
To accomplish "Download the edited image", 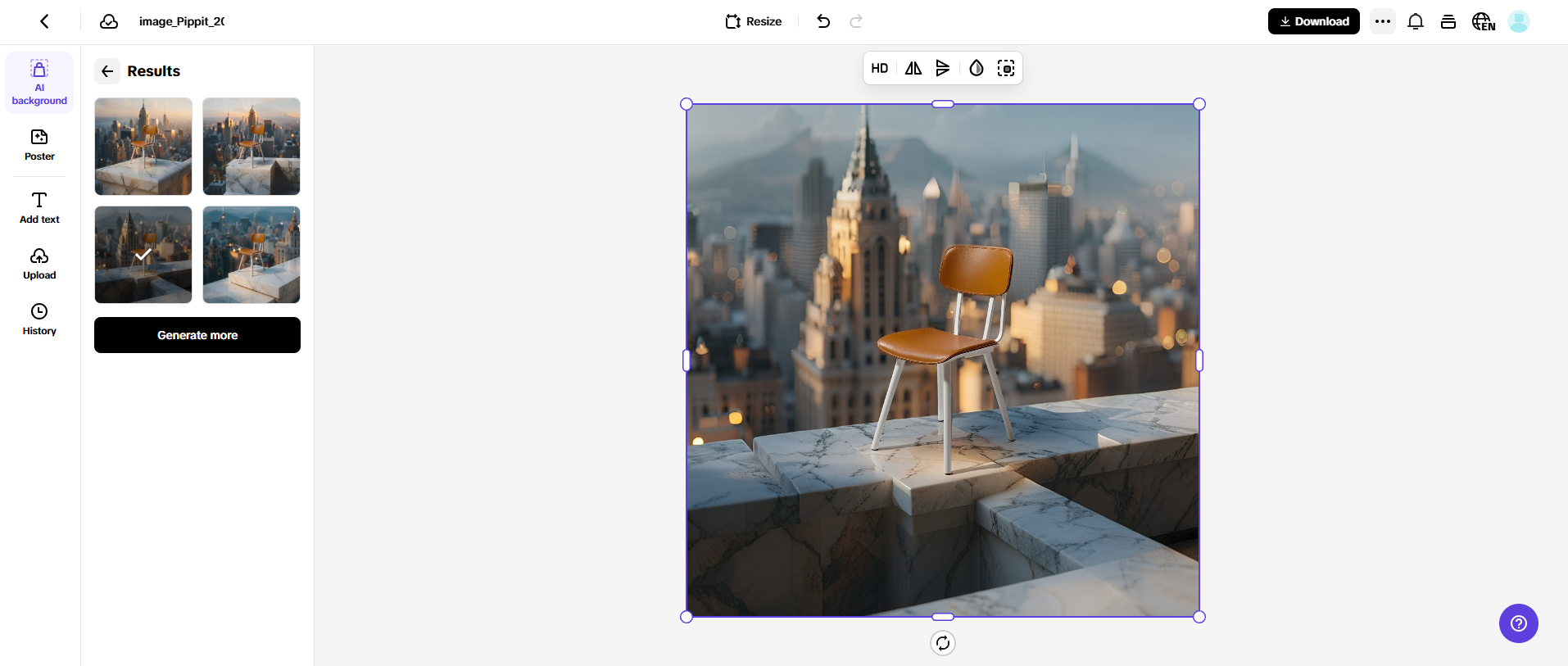I will coord(1313,21).
